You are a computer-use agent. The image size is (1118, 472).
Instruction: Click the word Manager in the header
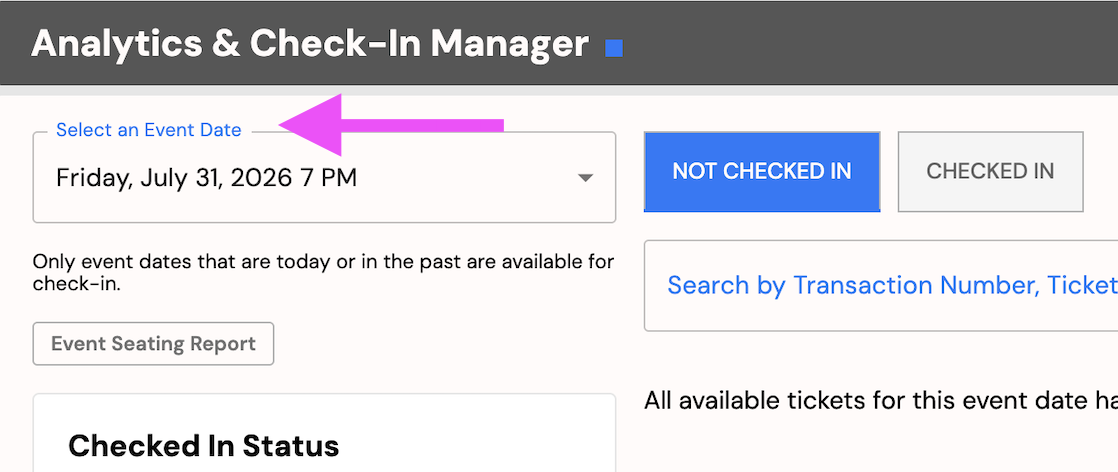(510, 44)
